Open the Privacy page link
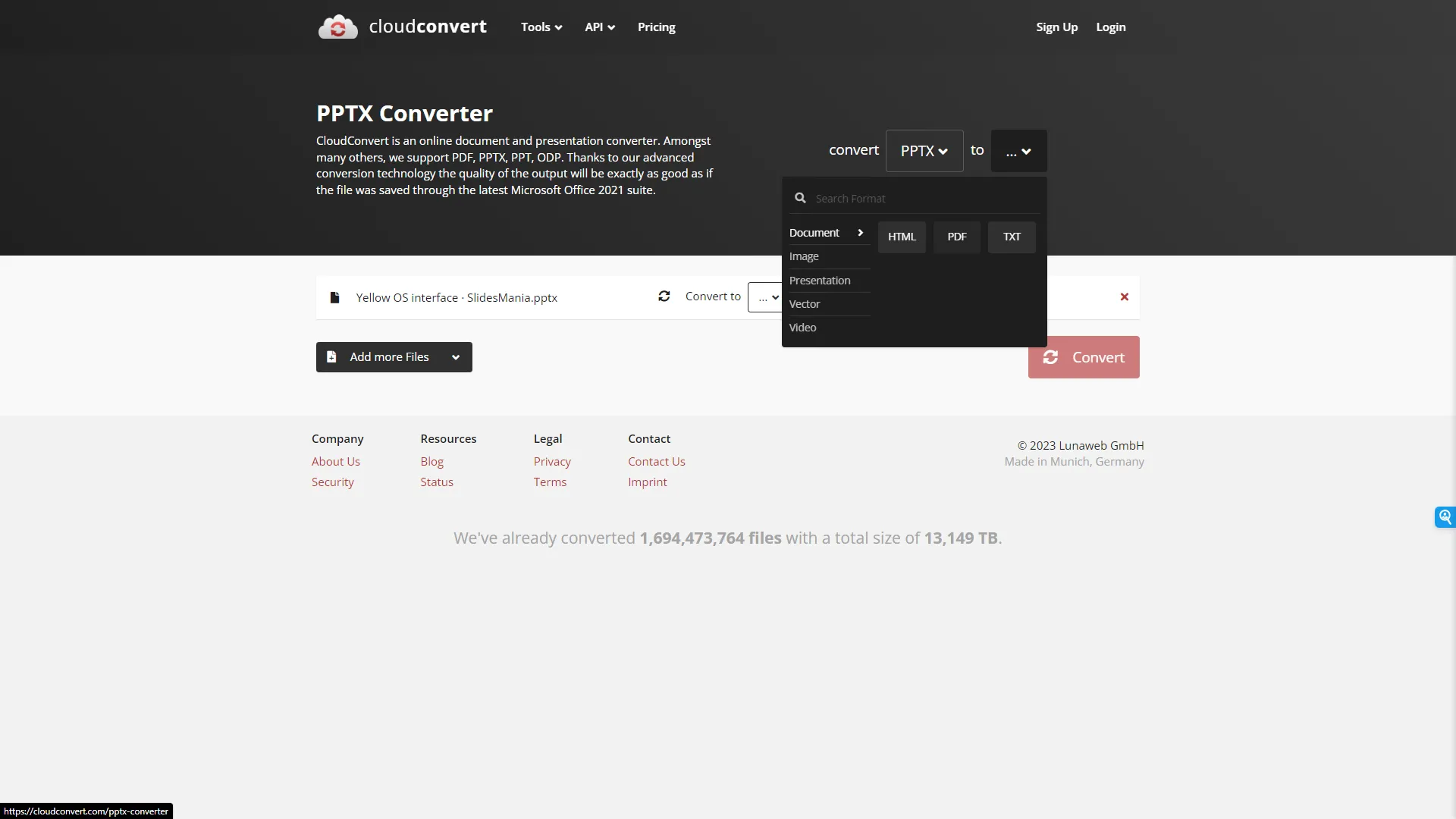This screenshot has width=1456, height=819. [x=551, y=460]
